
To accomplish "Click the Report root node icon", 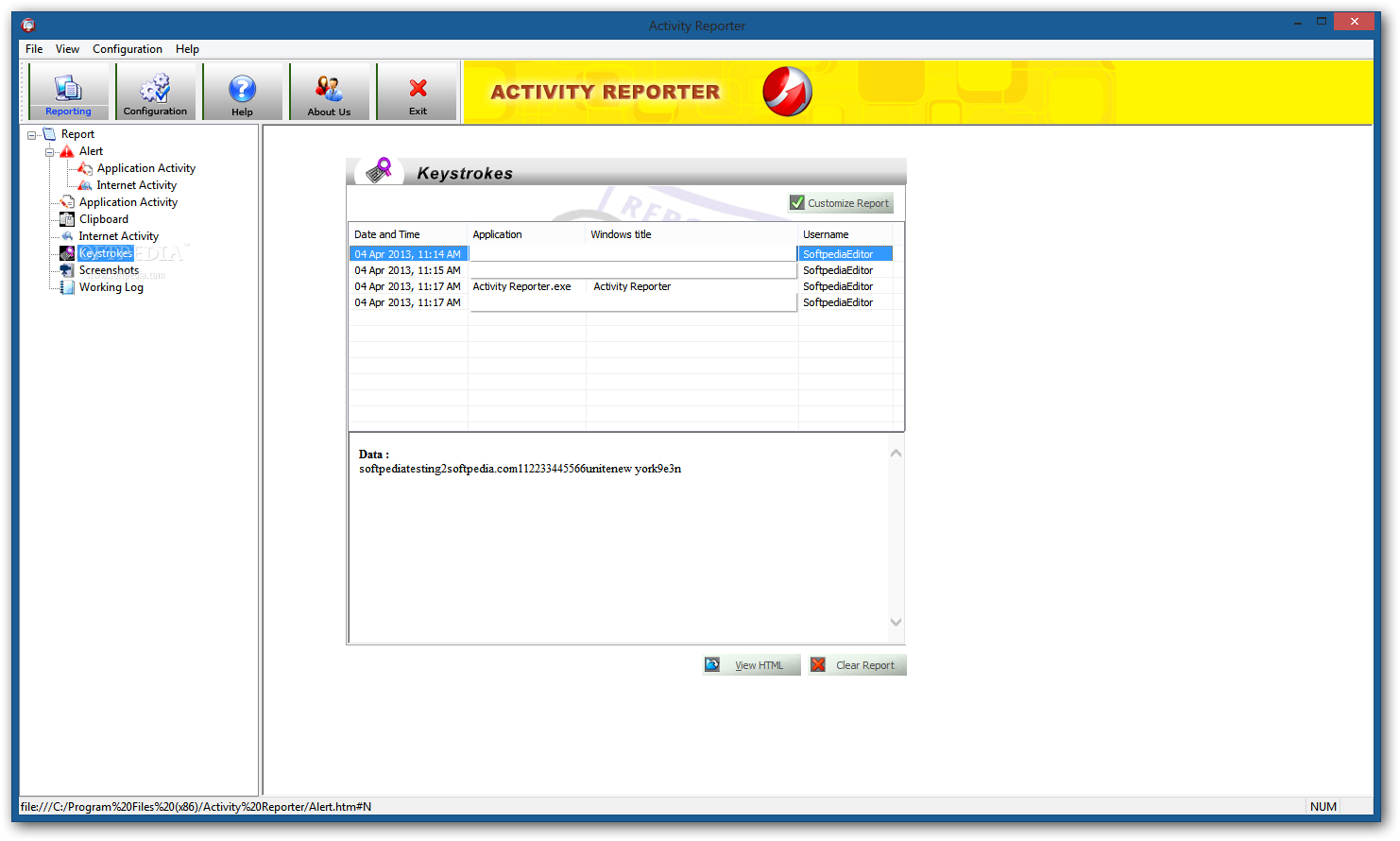I will point(49,134).
